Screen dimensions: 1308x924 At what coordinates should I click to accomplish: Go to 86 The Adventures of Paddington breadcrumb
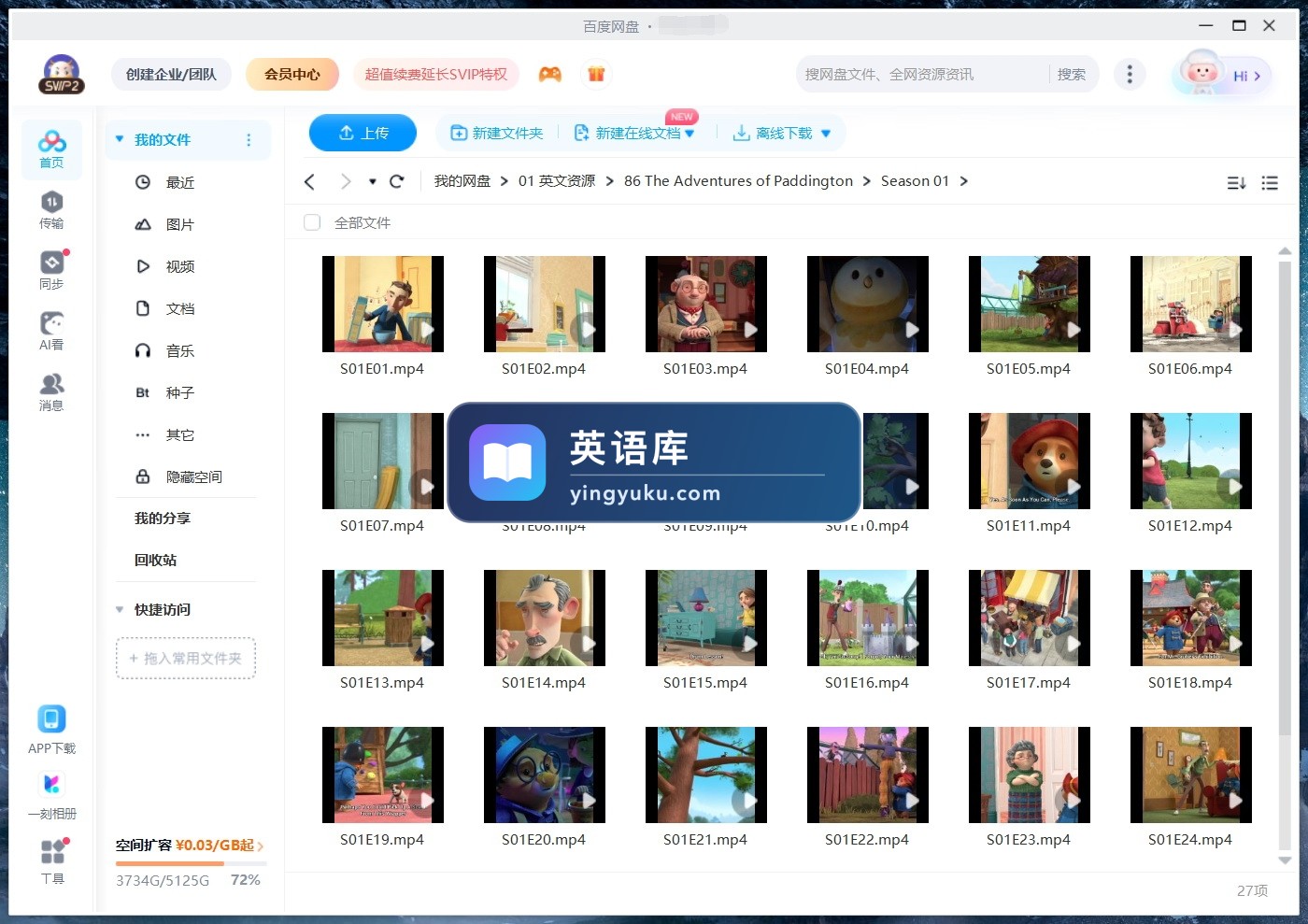(x=738, y=181)
